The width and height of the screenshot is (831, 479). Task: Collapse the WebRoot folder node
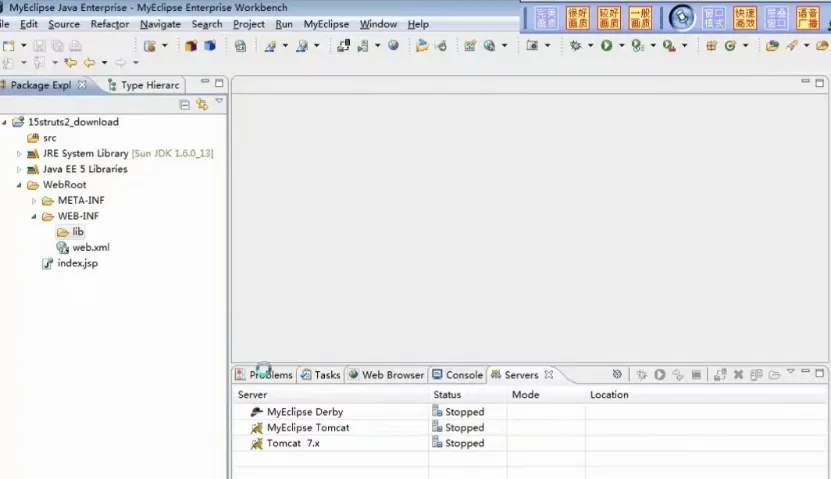coord(19,185)
